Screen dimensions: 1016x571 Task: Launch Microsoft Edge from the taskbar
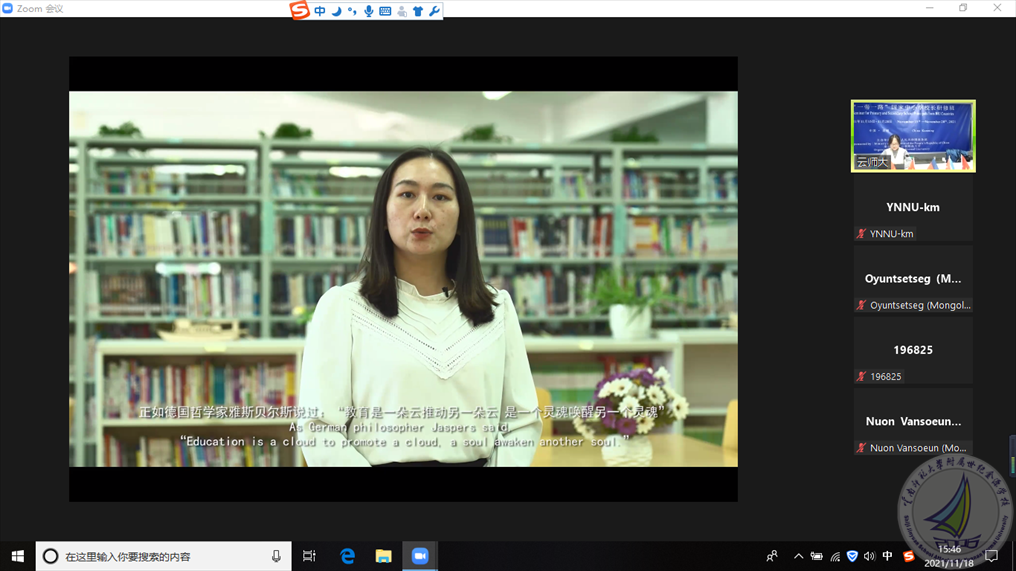tap(347, 556)
